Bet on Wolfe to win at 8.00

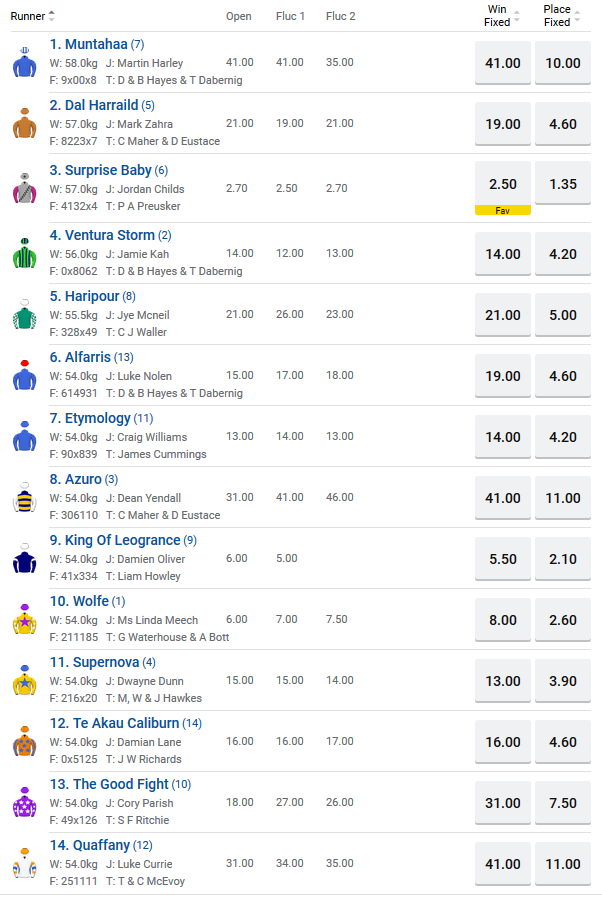point(502,620)
